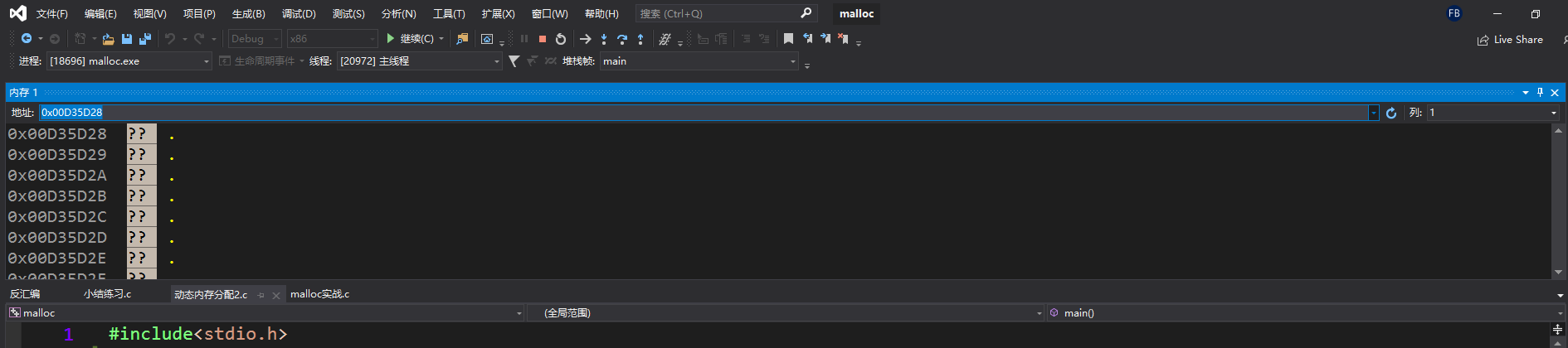Click the search magnifier icon

click(x=806, y=13)
